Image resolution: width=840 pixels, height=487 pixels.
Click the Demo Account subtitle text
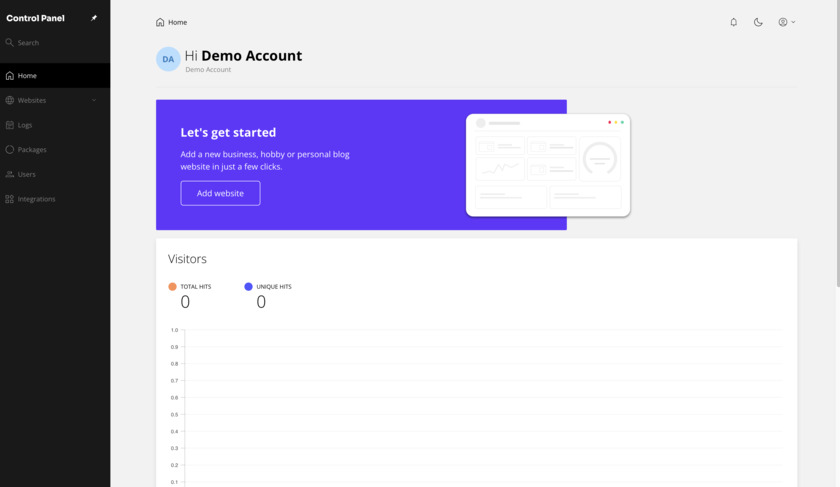tap(208, 70)
